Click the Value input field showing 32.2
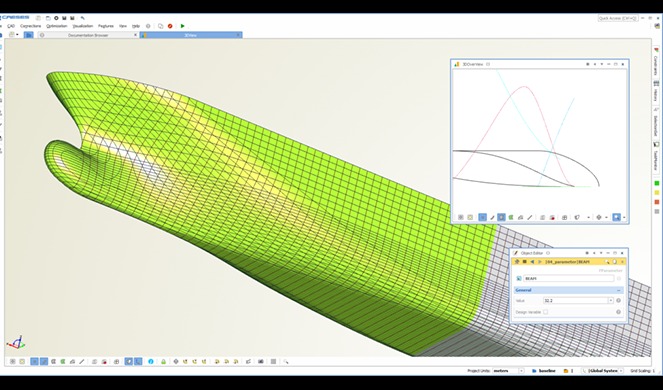Image resolution: width=663 pixels, height=390 pixels. [575, 300]
